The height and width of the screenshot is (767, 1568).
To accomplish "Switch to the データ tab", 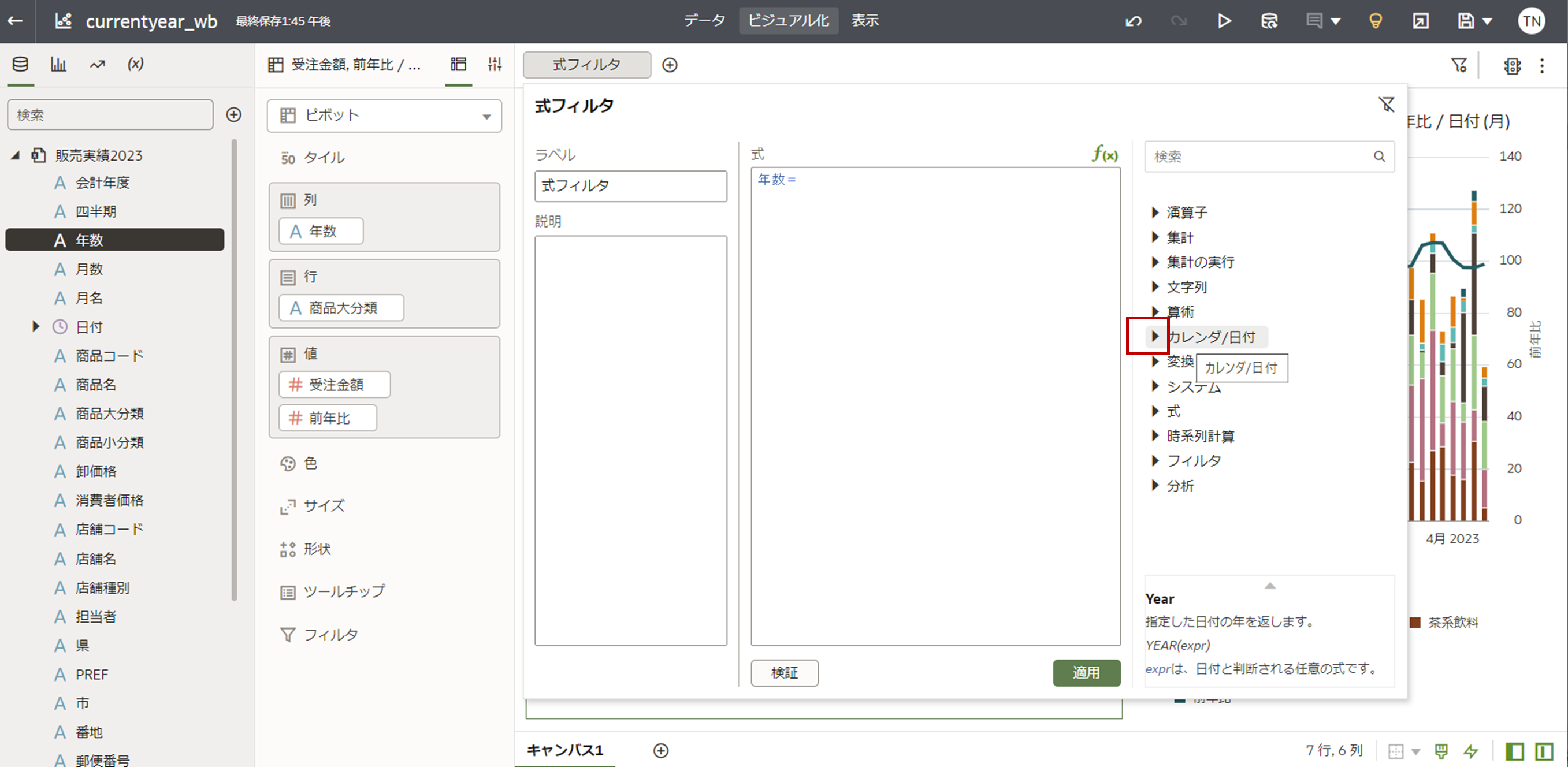I will (x=704, y=21).
